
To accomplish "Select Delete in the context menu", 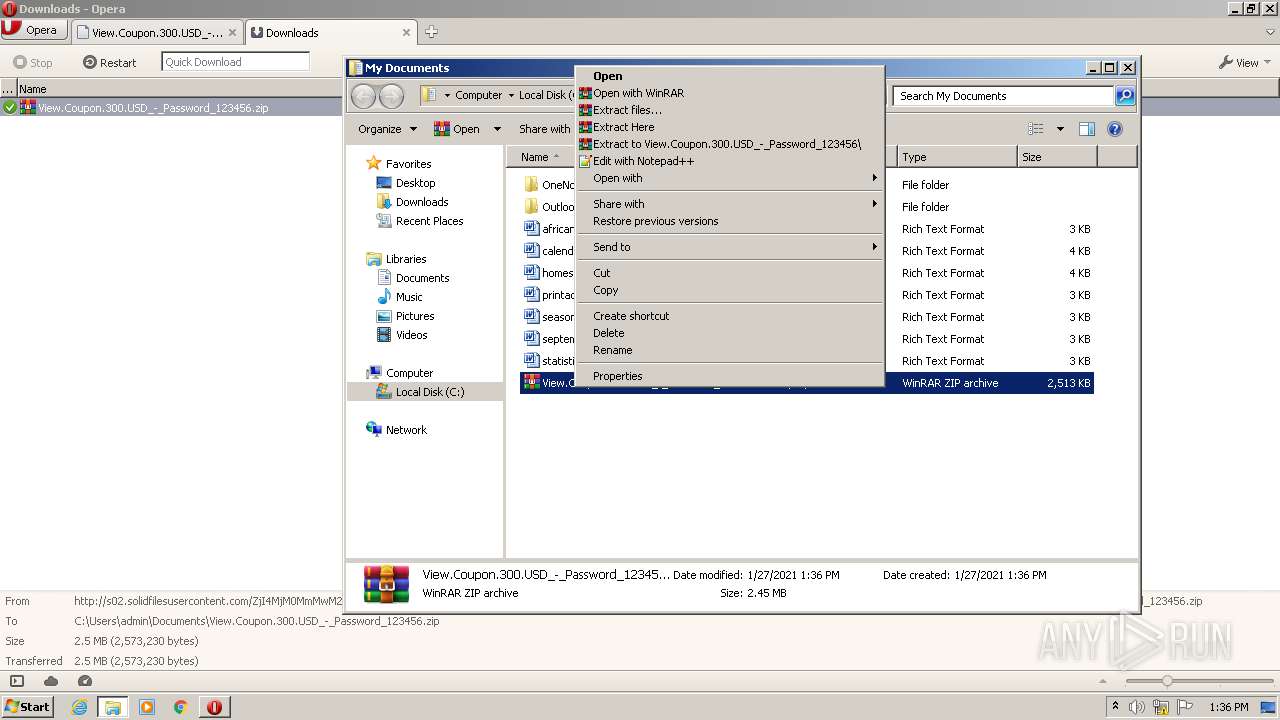I will [x=729, y=333].
